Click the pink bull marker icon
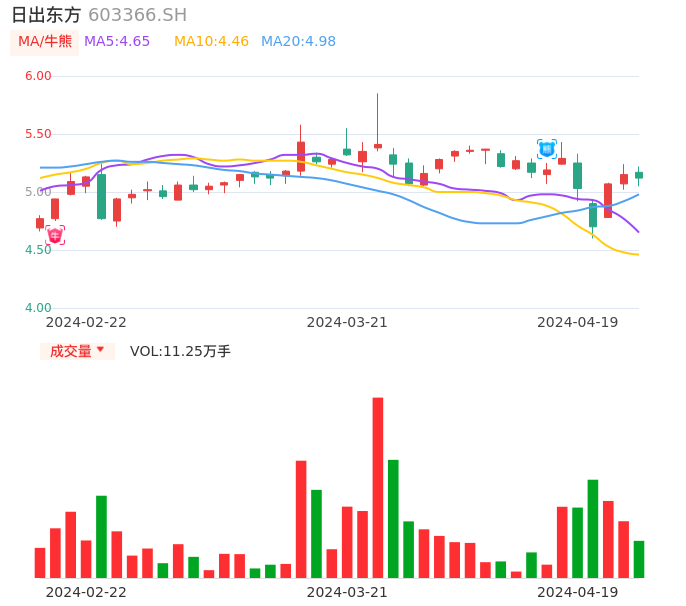The width and height of the screenshot is (686, 606). (55, 235)
